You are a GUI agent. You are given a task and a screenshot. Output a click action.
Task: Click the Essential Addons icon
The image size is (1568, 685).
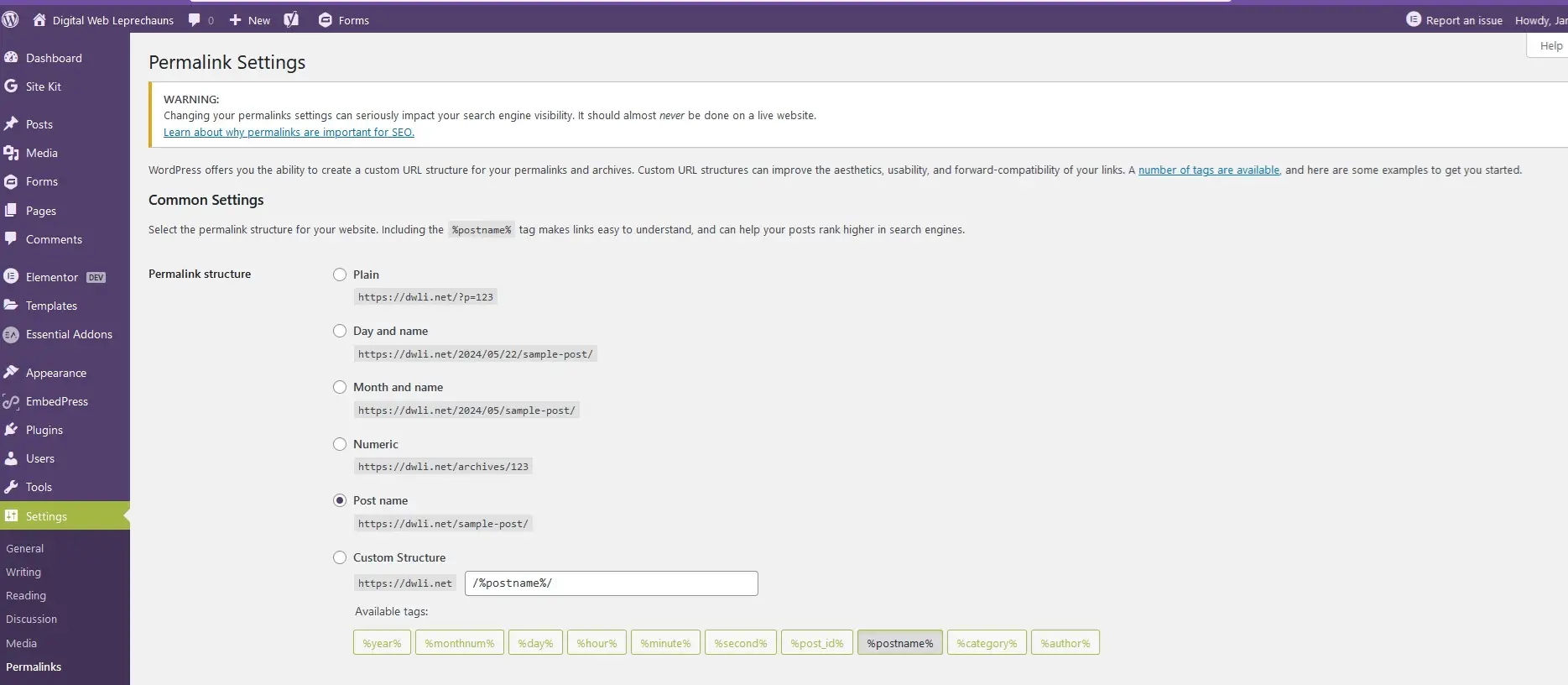tap(11, 334)
